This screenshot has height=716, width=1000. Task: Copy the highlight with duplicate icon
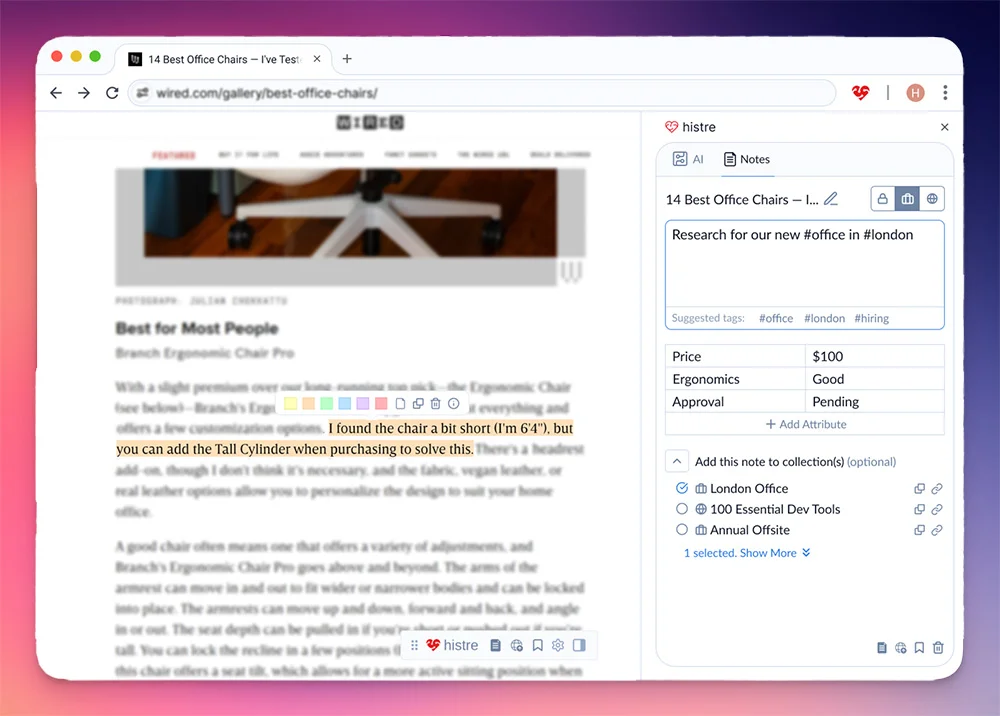pyautogui.click(x=418, y=403)
